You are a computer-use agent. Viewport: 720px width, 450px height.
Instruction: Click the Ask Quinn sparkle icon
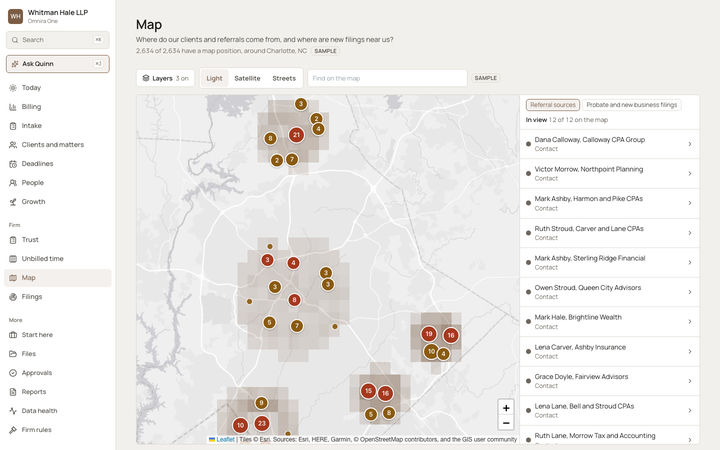click(x=15, y=64)
